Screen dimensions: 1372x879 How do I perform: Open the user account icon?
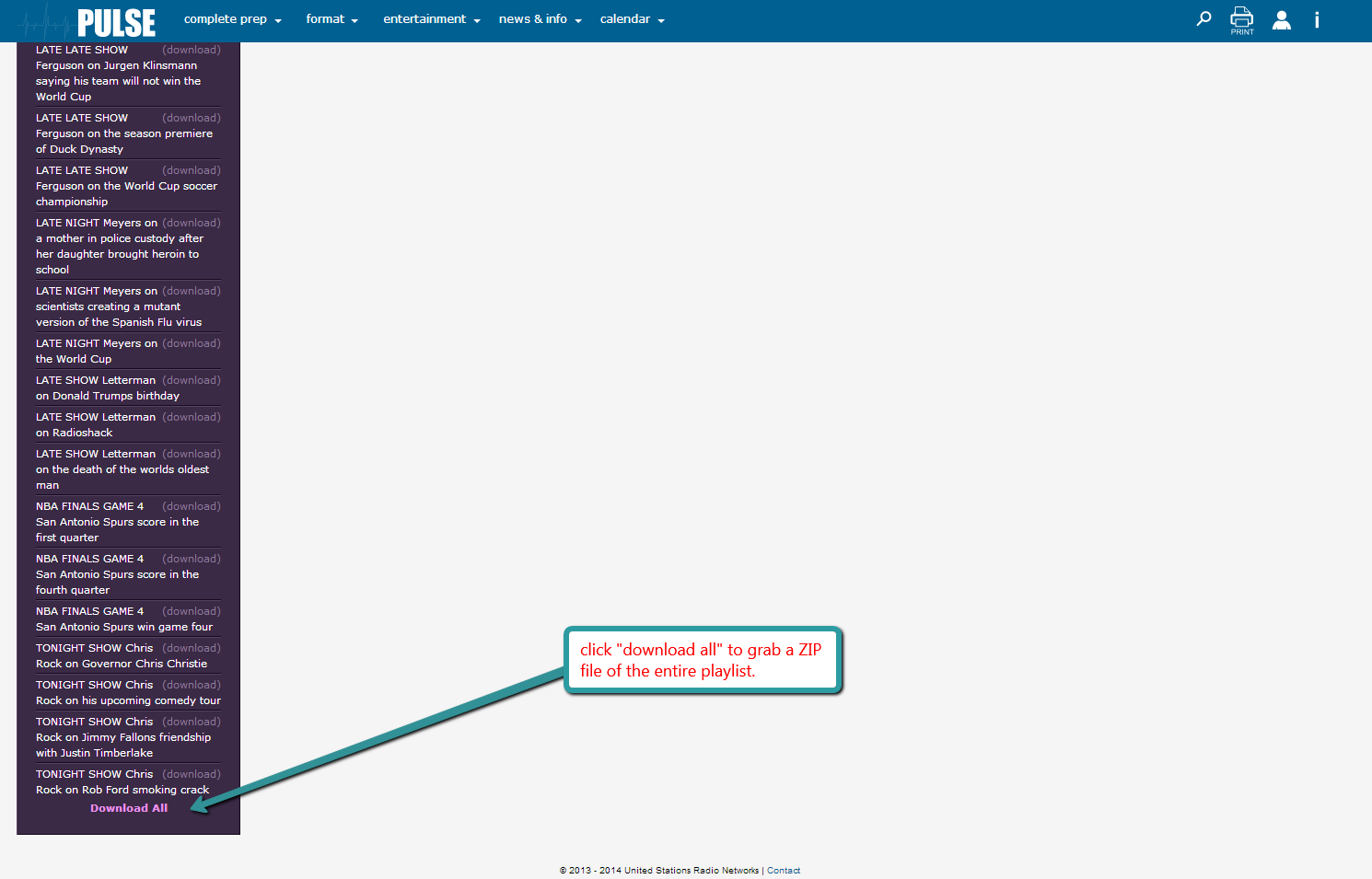click(1282, 19)
